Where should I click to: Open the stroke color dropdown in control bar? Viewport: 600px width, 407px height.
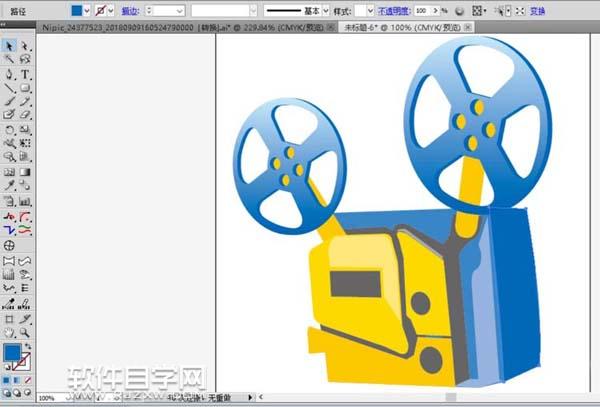point(113,9)
